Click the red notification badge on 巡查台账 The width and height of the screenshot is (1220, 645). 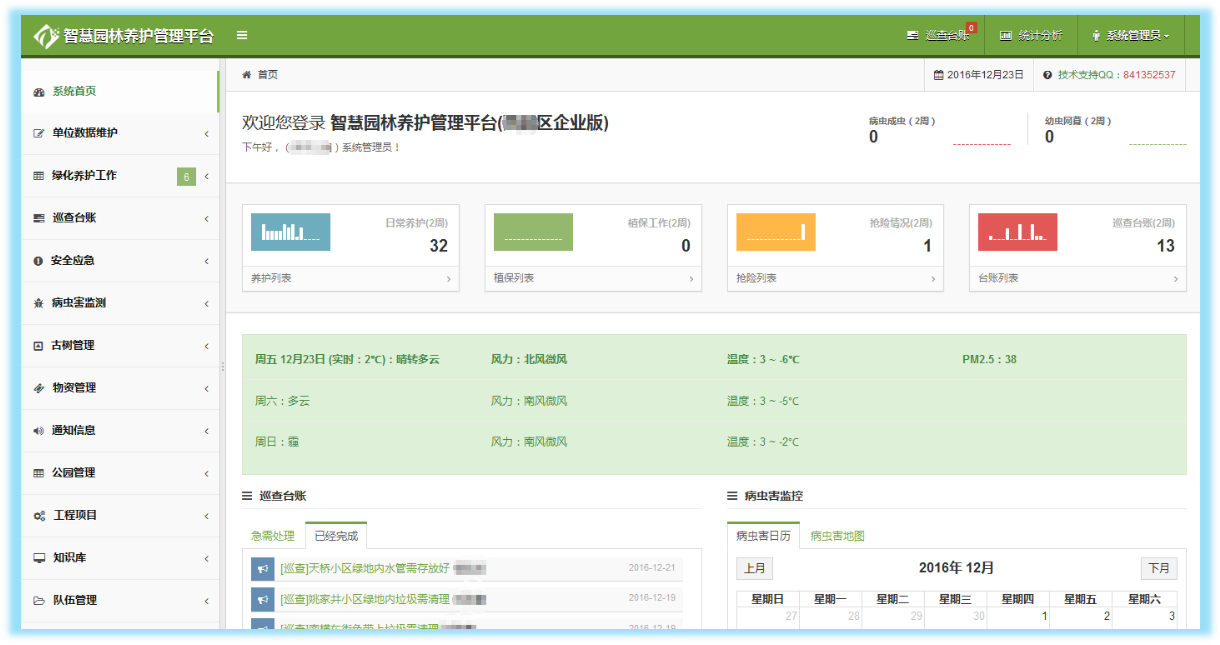point(971,28)
